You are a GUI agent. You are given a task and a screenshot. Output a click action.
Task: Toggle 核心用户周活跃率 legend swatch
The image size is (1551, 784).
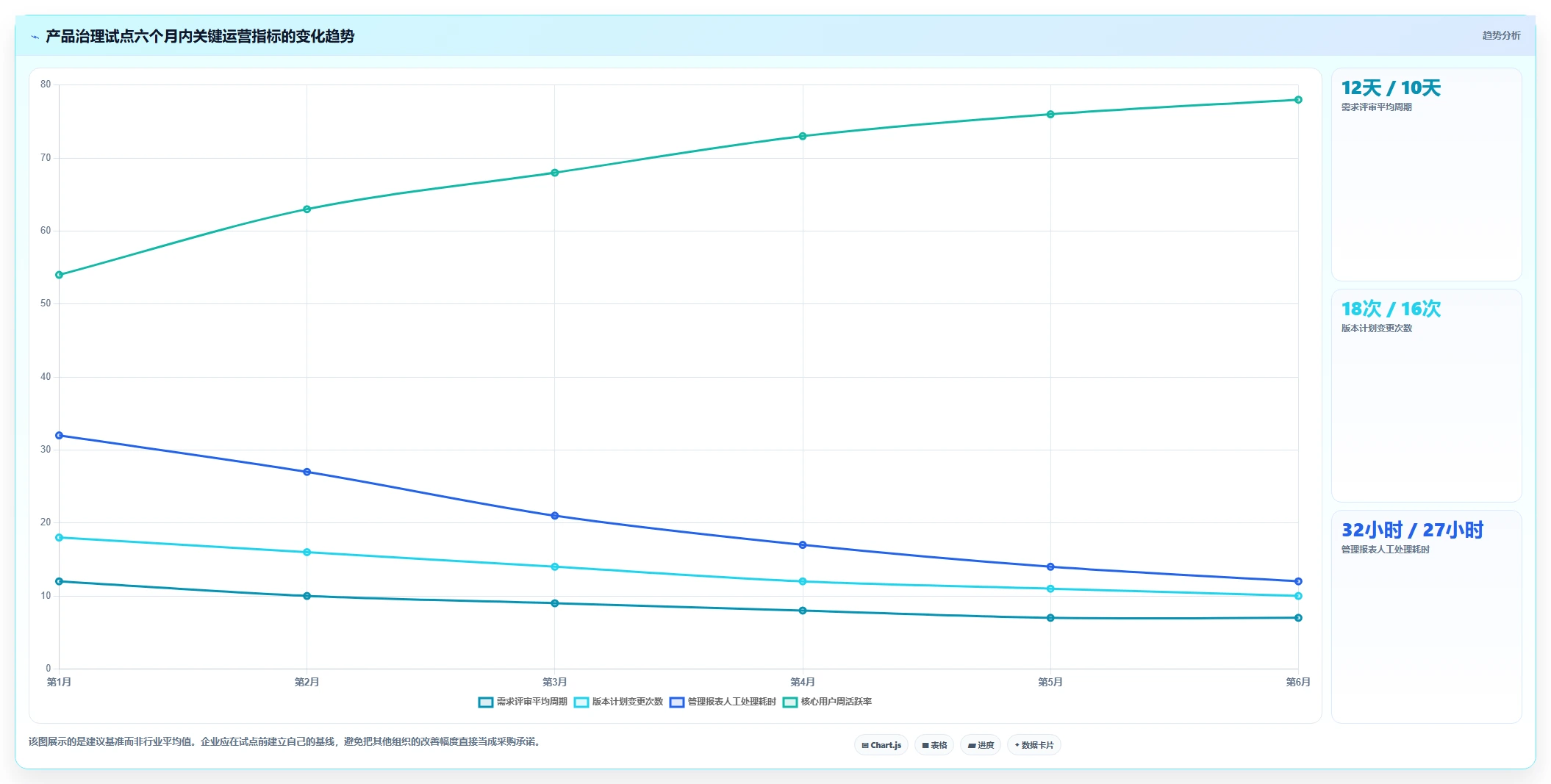789,702
